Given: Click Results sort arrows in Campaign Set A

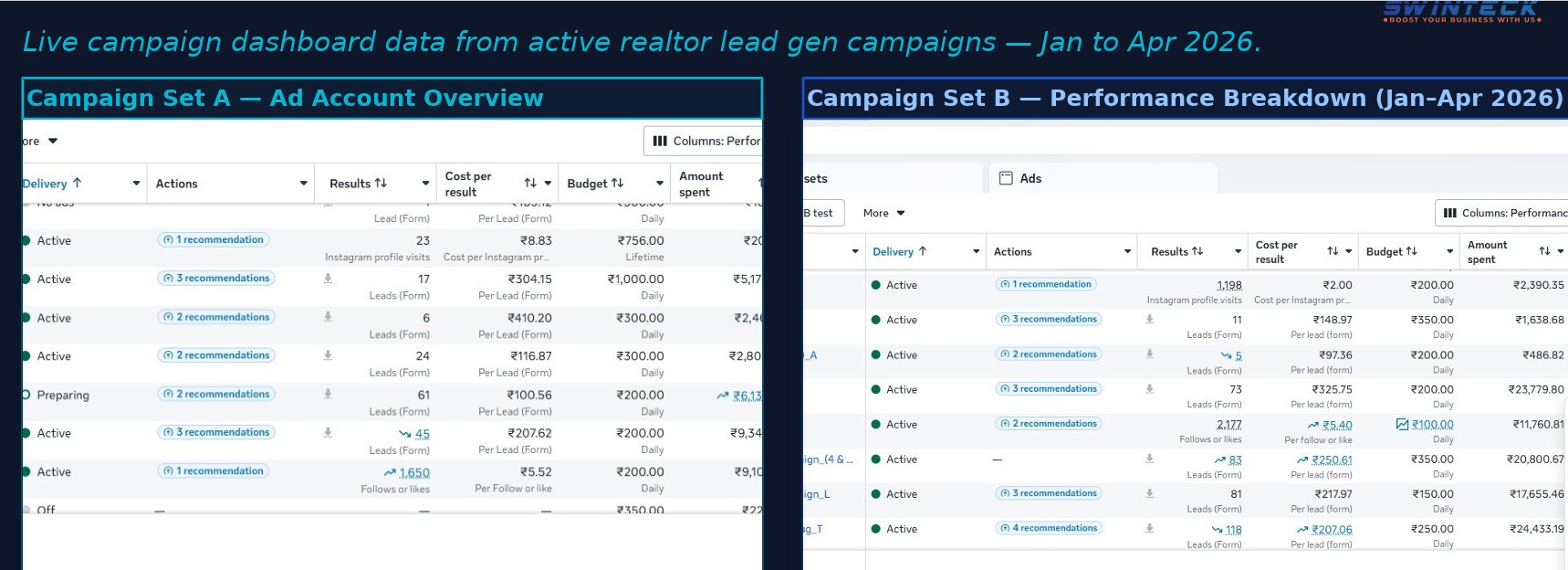Looking at the screenshot, I should pyautogui.click(x=381, y=184).
